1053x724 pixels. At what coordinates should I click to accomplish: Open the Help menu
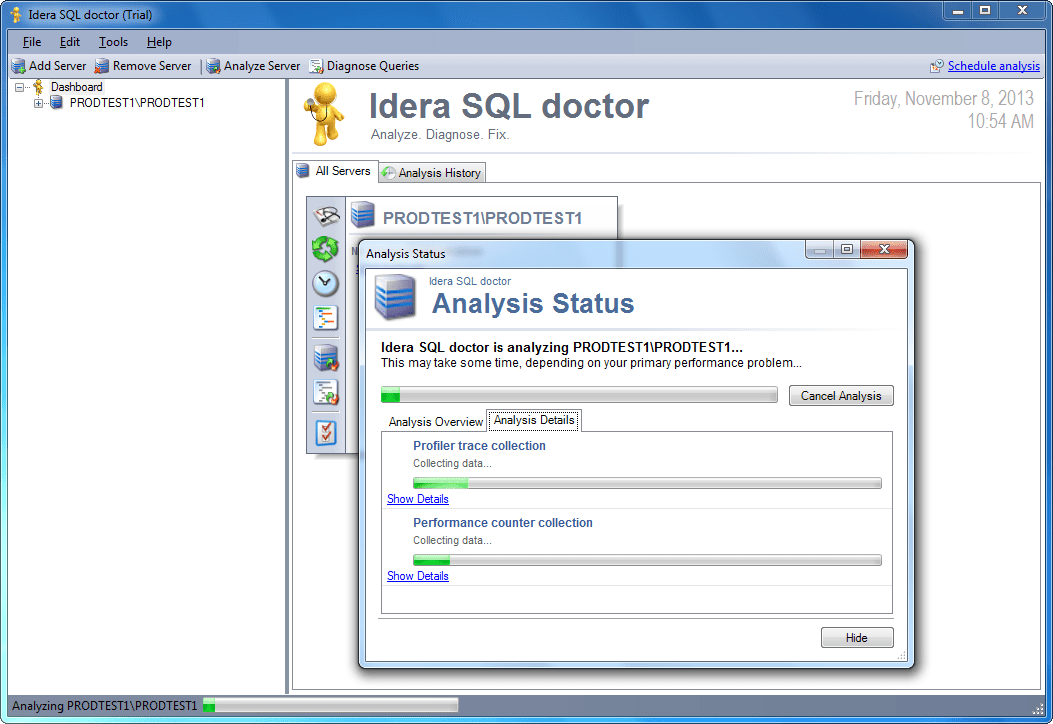(x=158, y=42)
